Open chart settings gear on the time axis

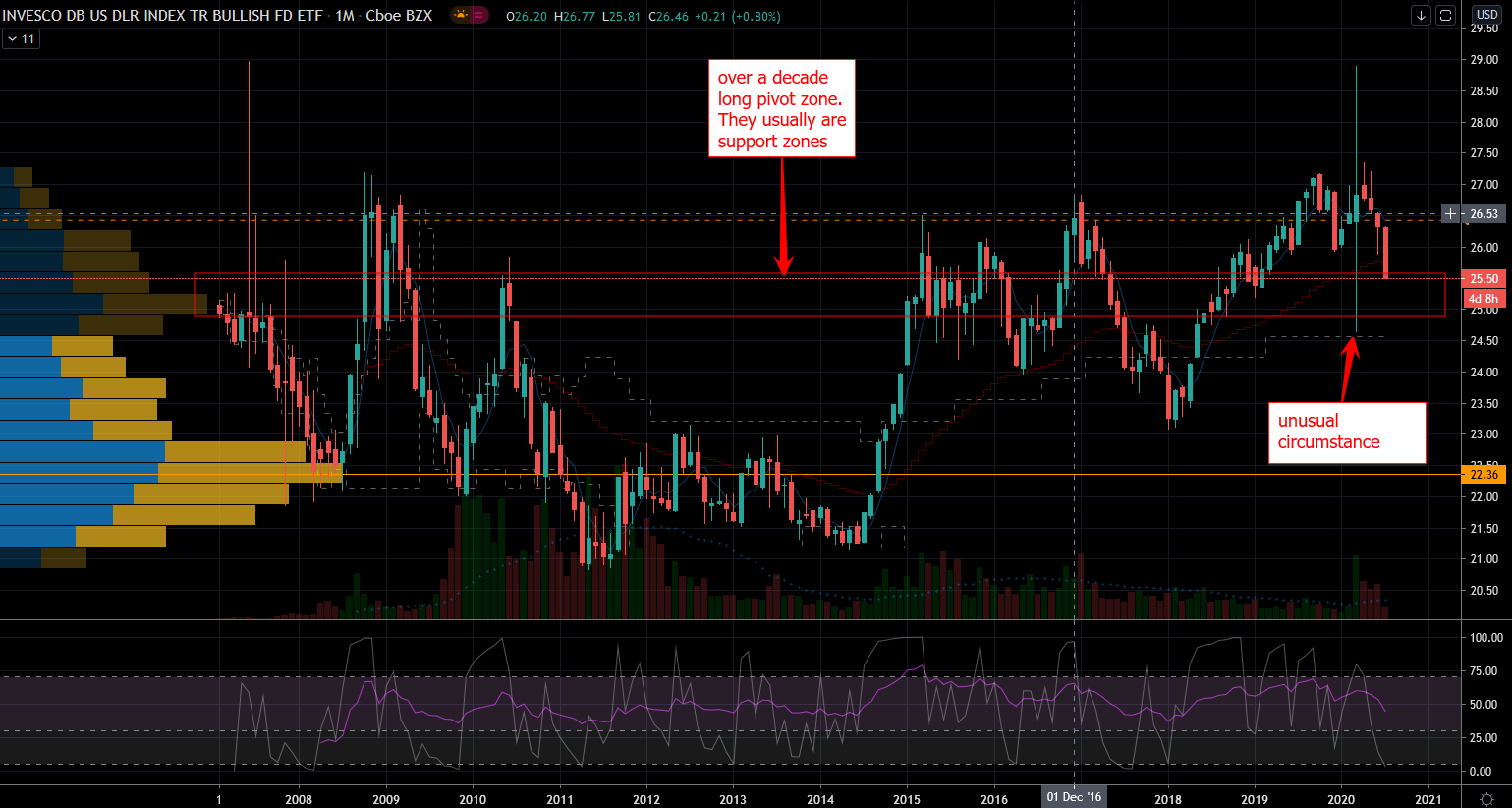pos(1486,797)
